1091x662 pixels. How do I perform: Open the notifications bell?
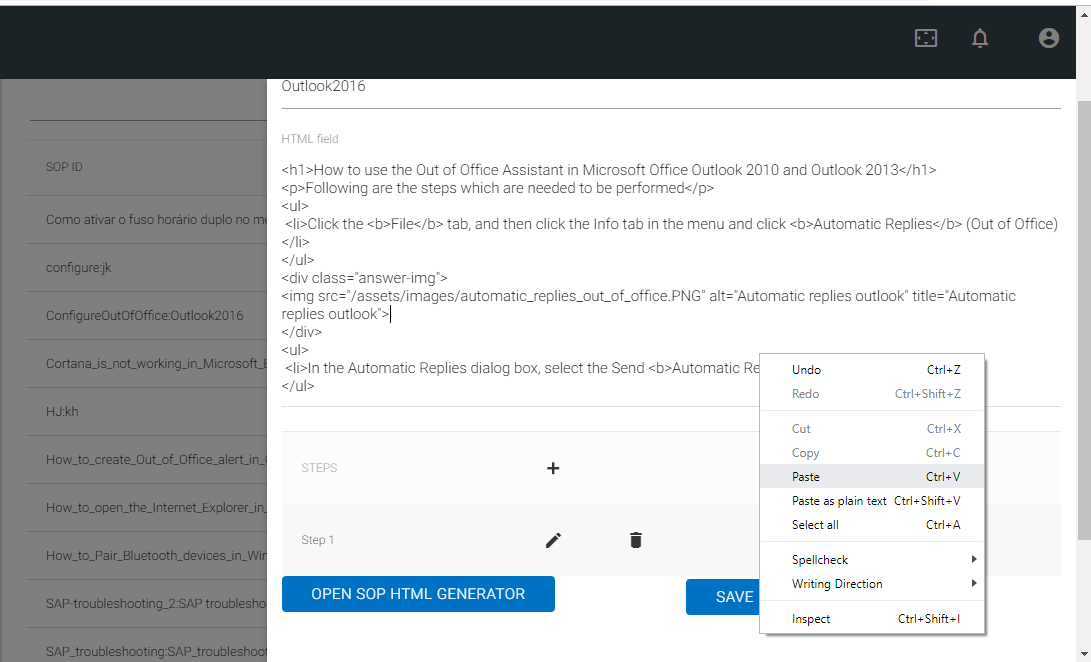click(x=980, y=38)
